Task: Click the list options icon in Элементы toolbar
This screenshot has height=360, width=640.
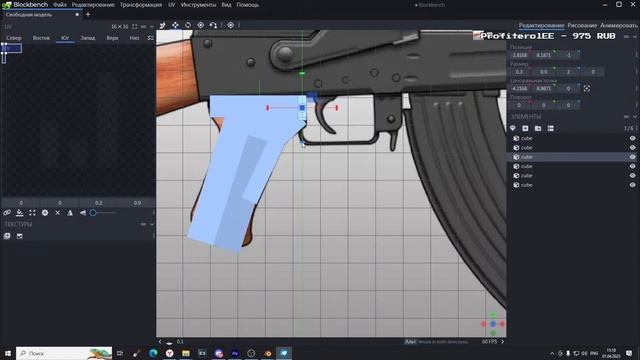Action: click(x=551, y=128)
